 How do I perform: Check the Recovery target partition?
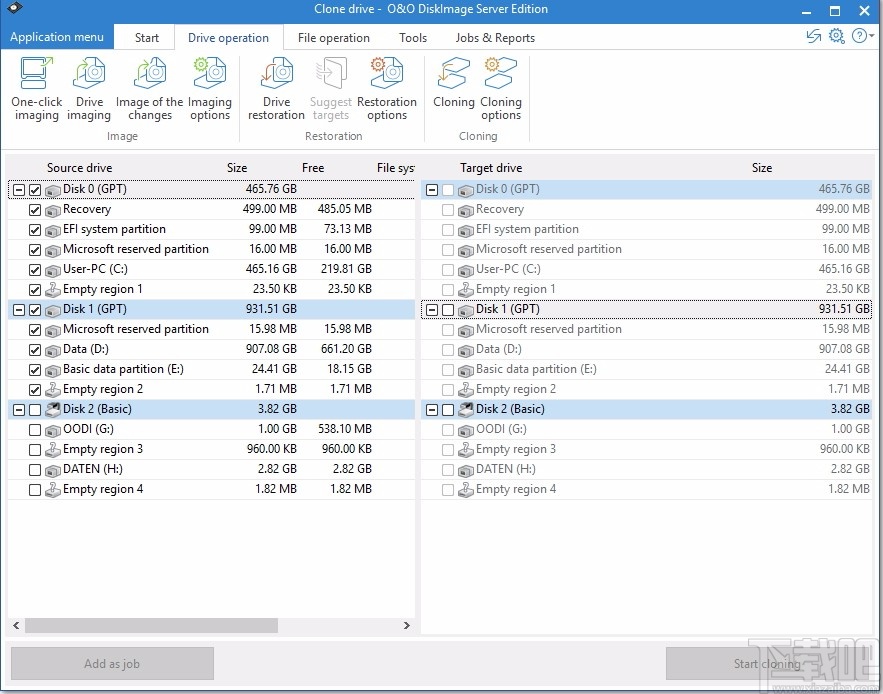click(x=446, y=209)
